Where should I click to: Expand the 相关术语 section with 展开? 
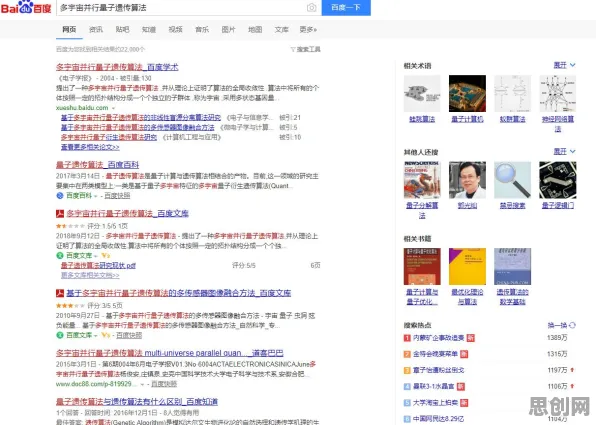(564, 65)
